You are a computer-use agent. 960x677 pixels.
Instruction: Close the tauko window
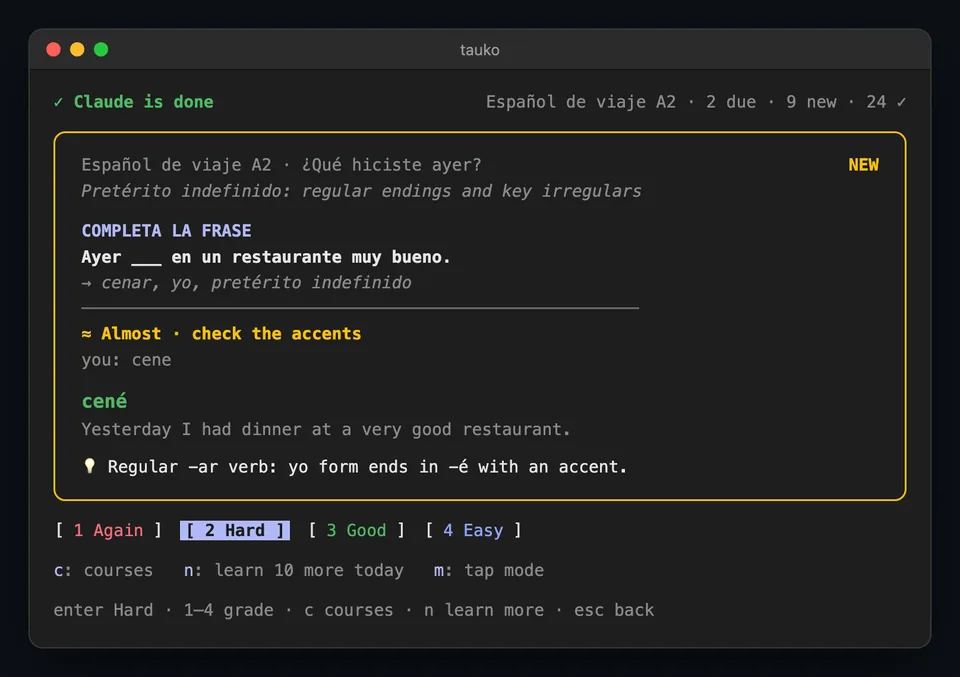point(53,50)
